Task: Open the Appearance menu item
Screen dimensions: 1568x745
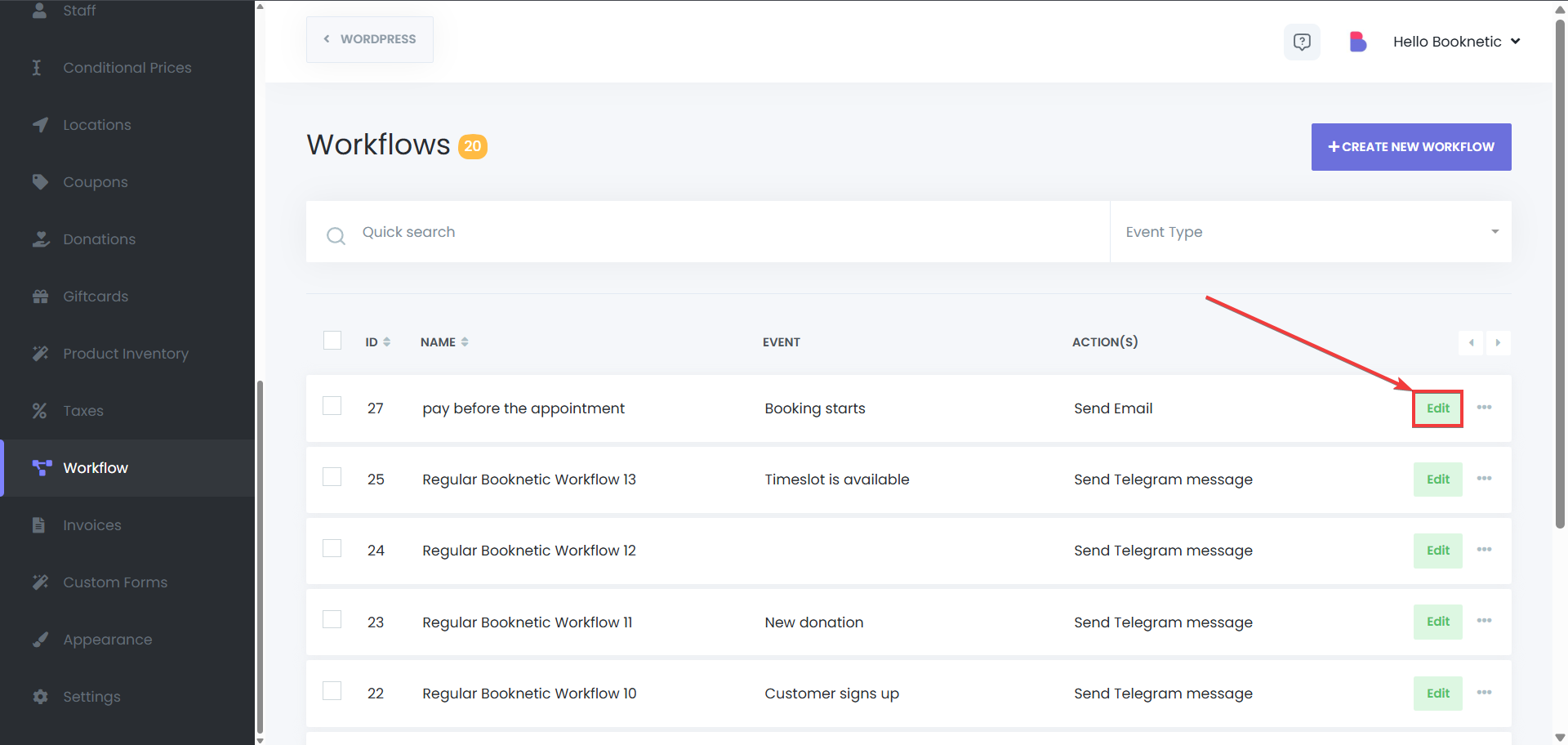Action: (127, 640)
